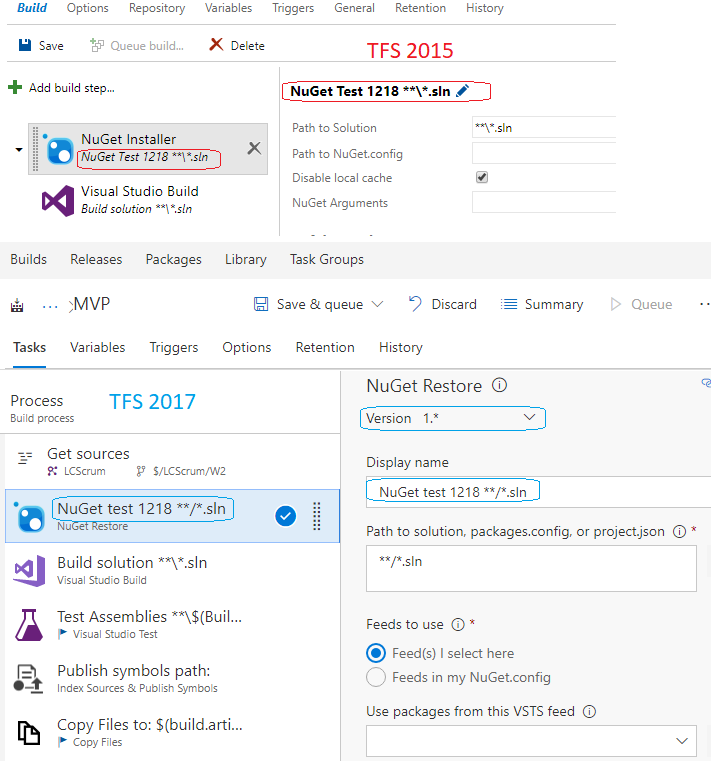Click the NuGet Restore task icon in TFS 2017
Image resolution: width=711 pixels, height=761 pixels.
coord(30,517)
